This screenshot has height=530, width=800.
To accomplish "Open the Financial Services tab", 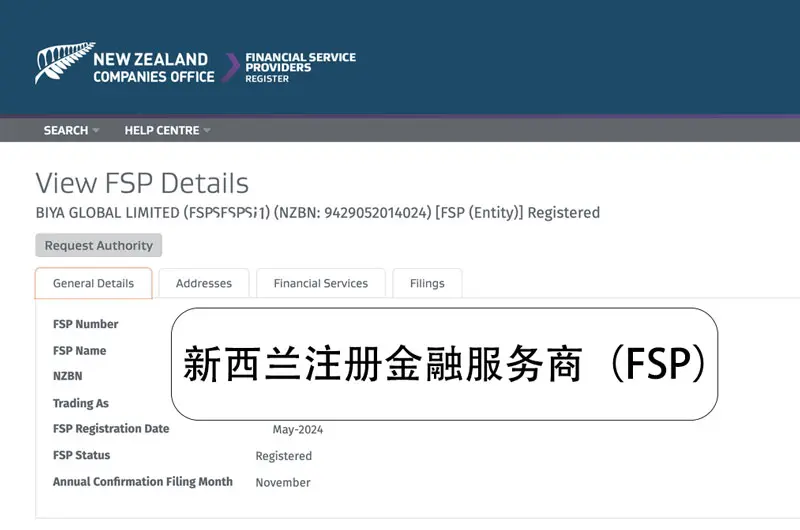I will click(x=320, y=283).
